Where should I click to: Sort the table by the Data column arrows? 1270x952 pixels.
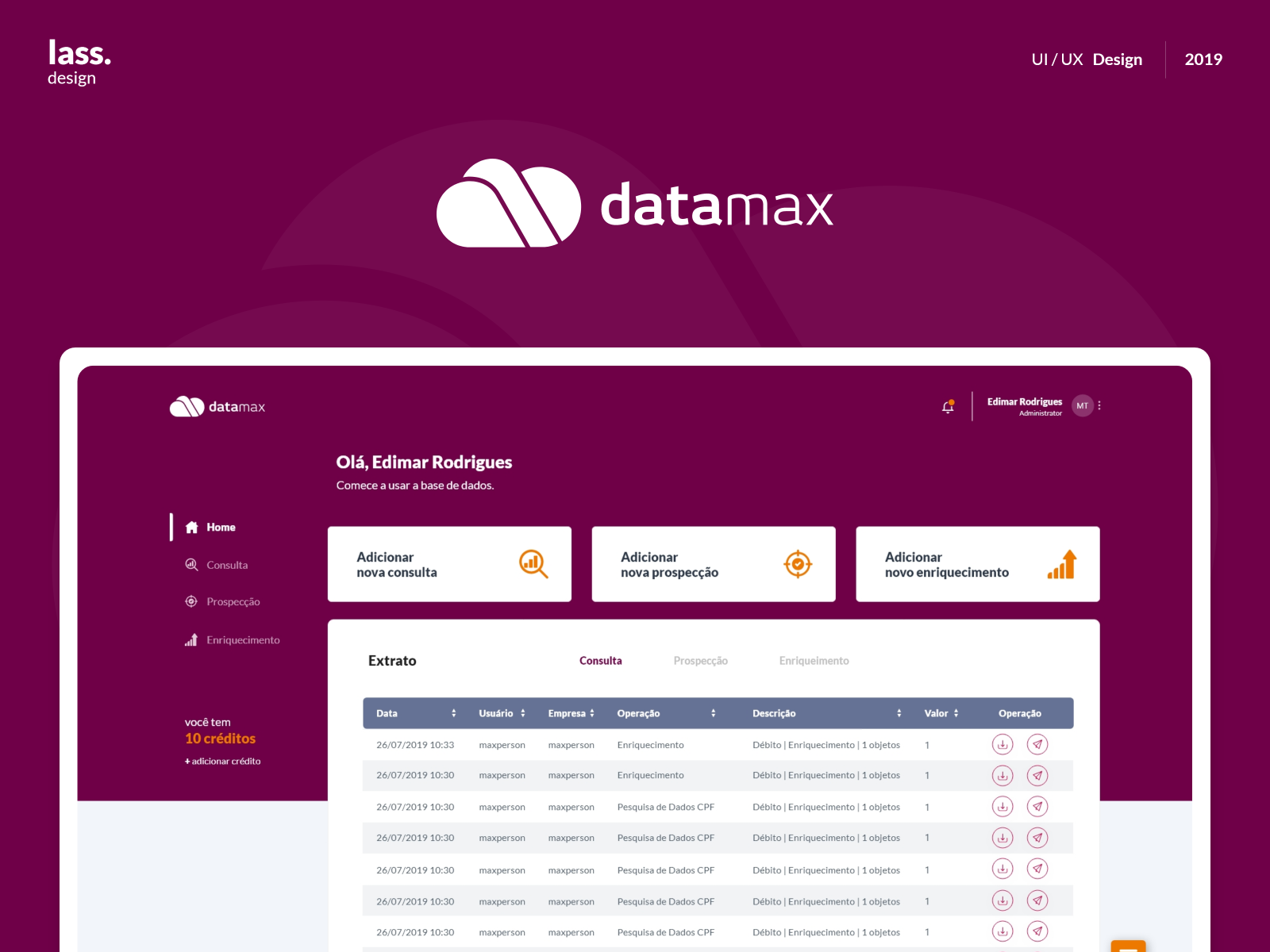coord(454,712)
